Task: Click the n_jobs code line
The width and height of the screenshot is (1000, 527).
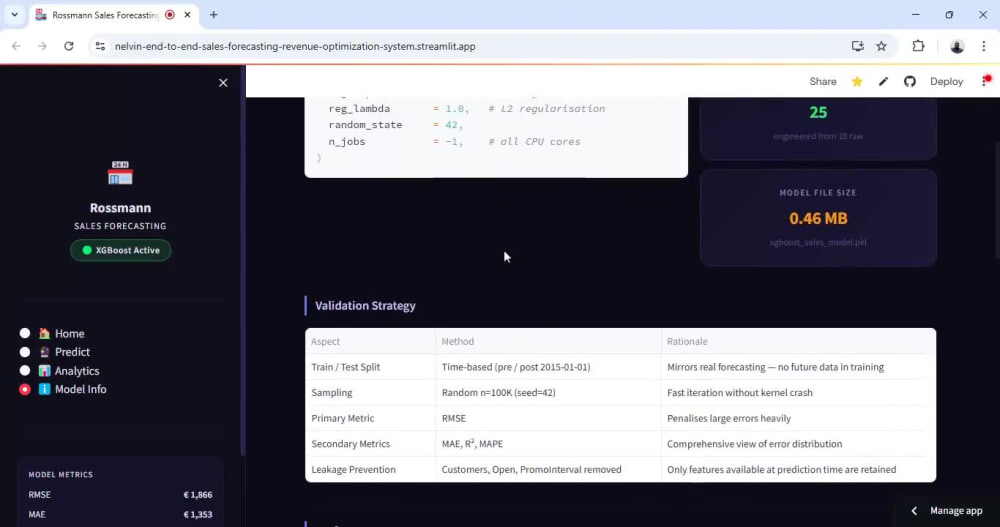Action: point(454,142)
